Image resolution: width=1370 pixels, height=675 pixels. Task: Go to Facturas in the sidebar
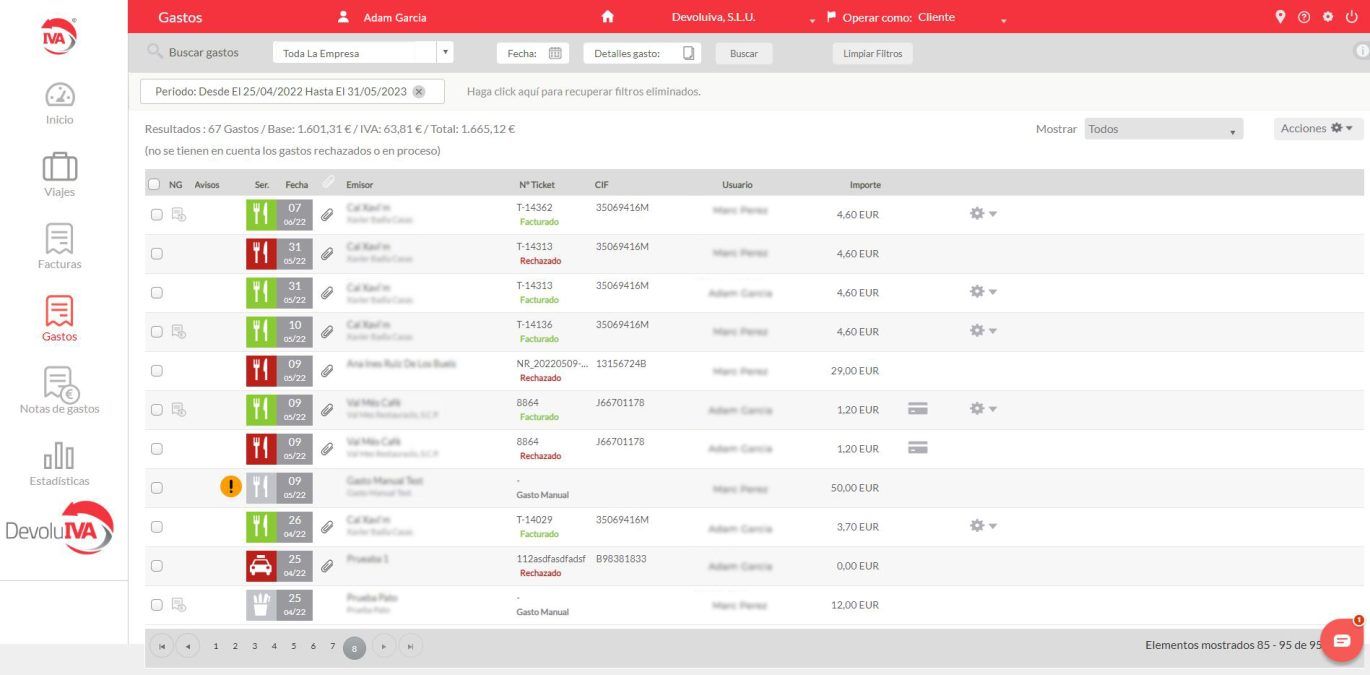click(x=60, y=246)
